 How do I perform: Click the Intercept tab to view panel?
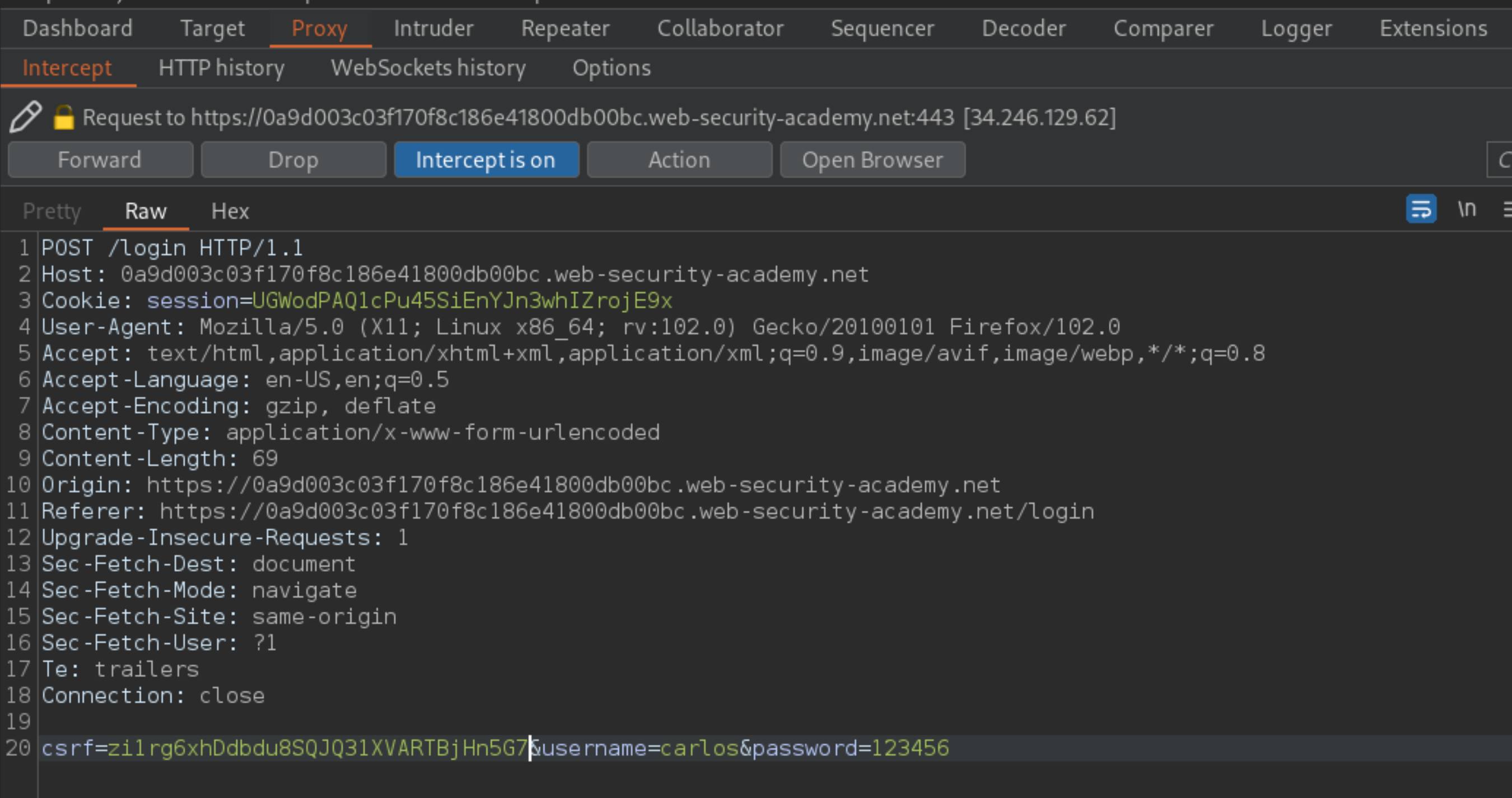tap(66, 68)
